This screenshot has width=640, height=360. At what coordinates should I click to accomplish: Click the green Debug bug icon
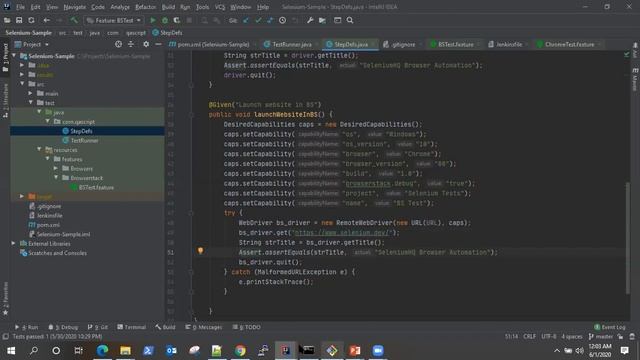tap(165, 20)
